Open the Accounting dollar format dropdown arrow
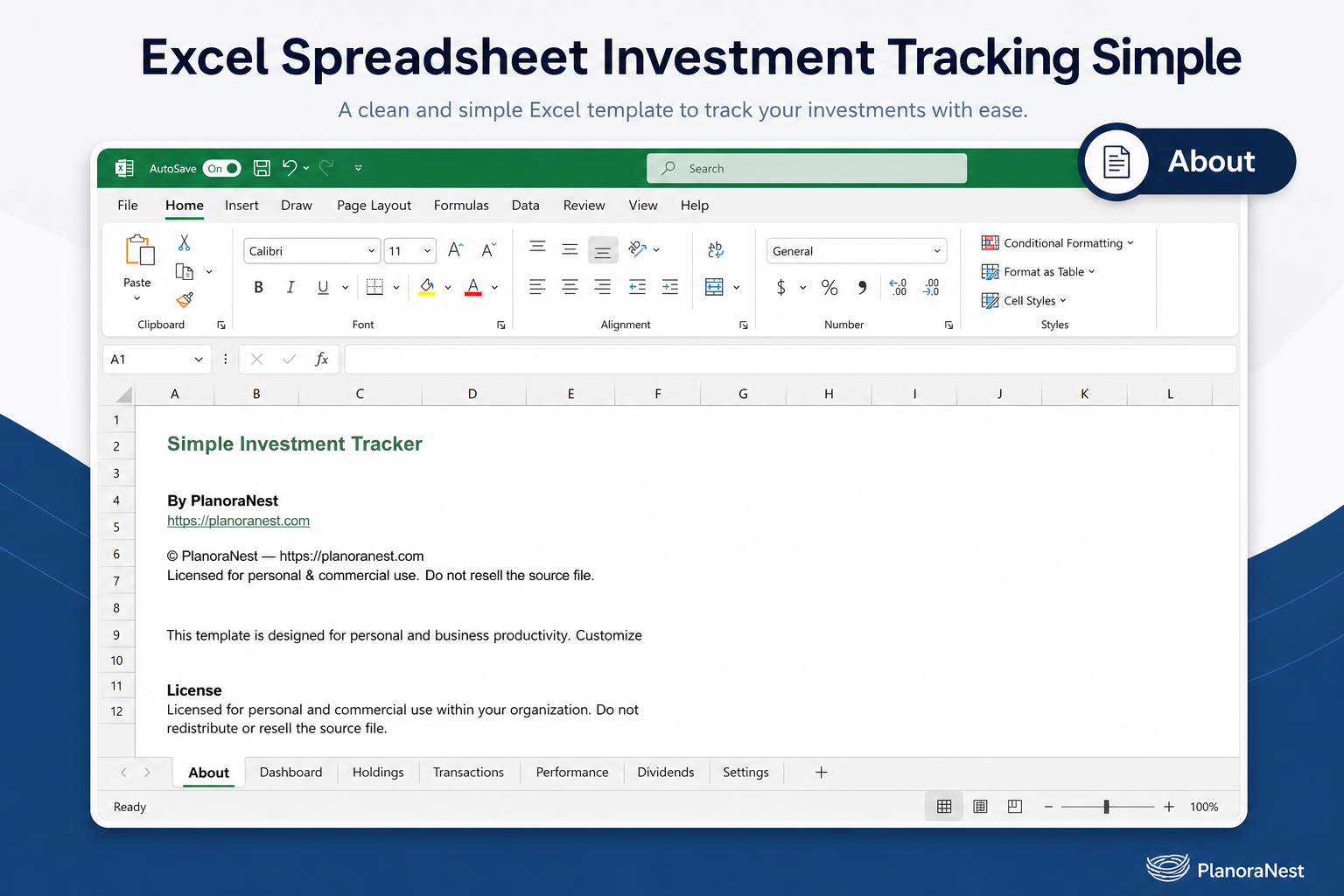 pyautogui.click(x=802, y=287)
